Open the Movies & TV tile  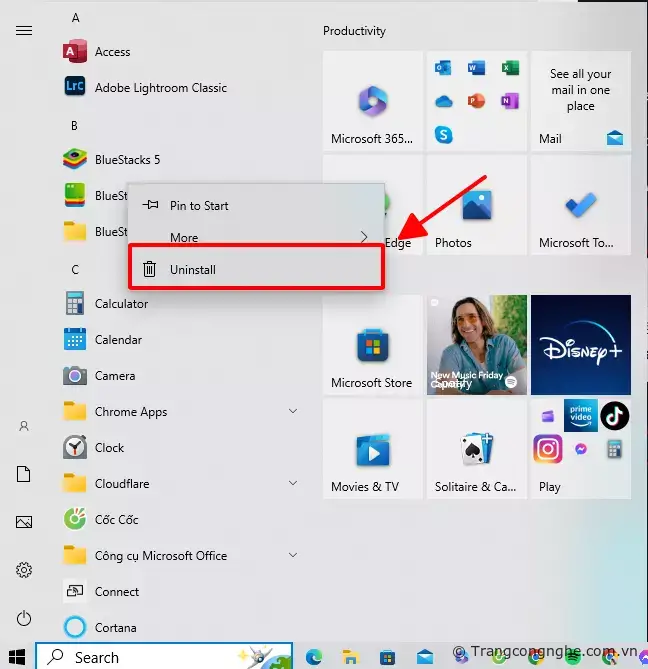click(x=372, y=449)
